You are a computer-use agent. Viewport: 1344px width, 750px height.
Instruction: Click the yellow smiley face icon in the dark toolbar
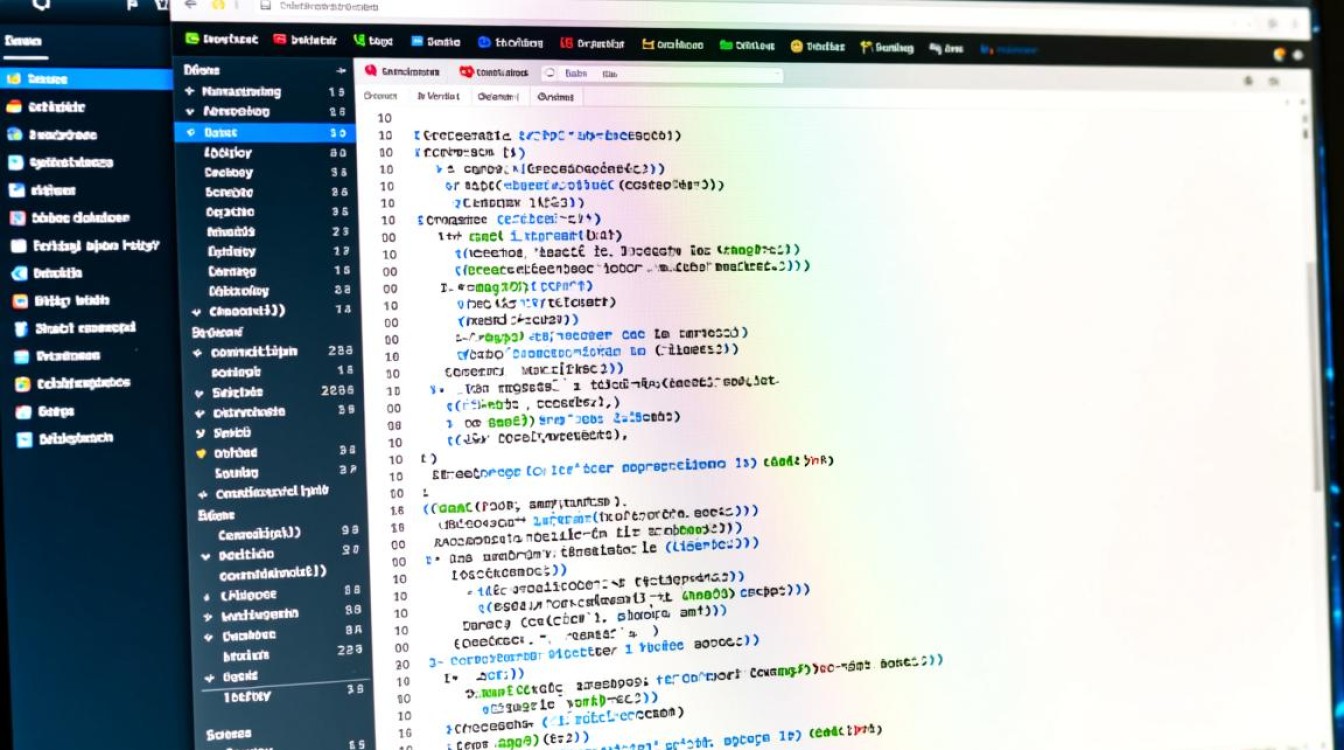click(x=796, y=46)
